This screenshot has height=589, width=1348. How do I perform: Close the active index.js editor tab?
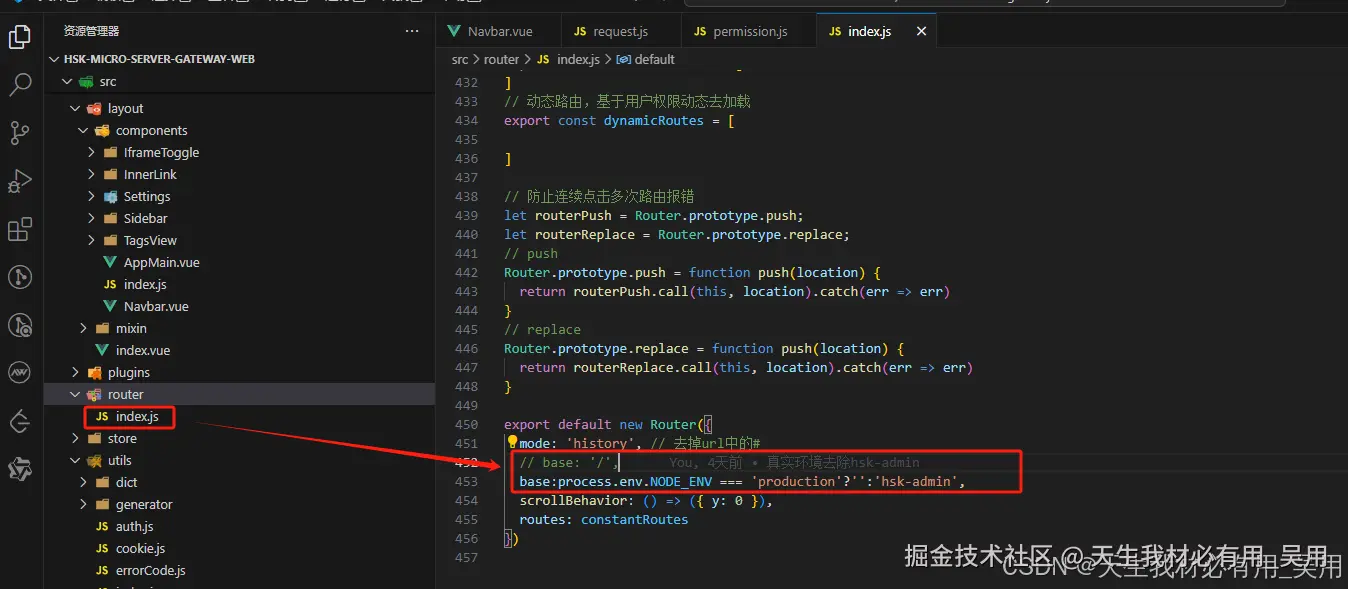921,31
